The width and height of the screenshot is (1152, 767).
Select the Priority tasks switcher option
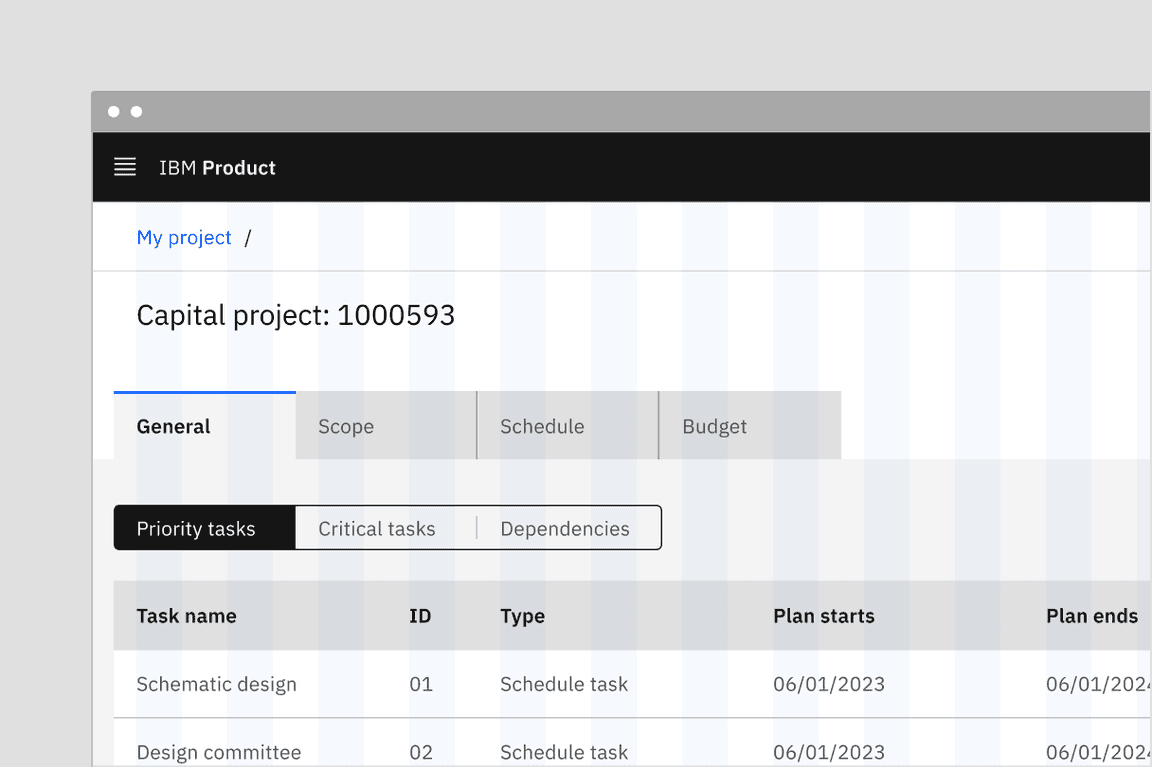204,528
